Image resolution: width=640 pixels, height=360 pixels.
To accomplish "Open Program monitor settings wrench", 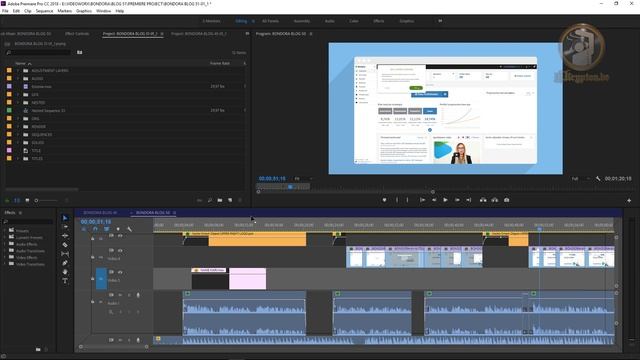I will (598, 179).
